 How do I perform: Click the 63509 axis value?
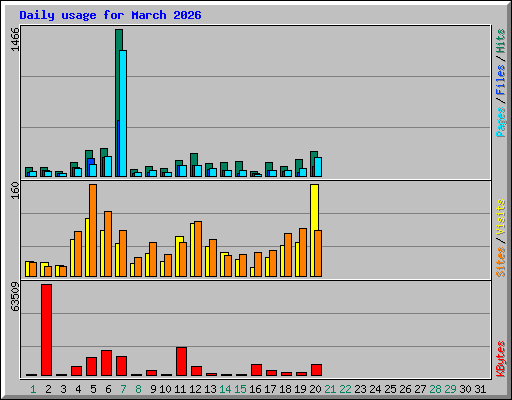[x=15, y=296]
